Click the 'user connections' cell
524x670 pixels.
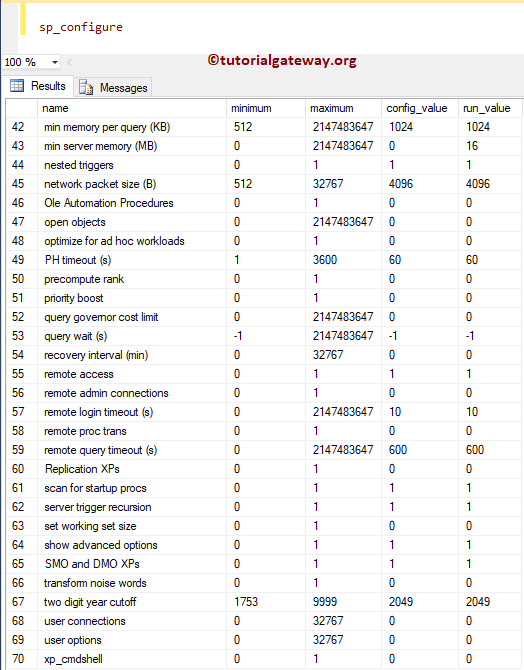coord(132,621)
